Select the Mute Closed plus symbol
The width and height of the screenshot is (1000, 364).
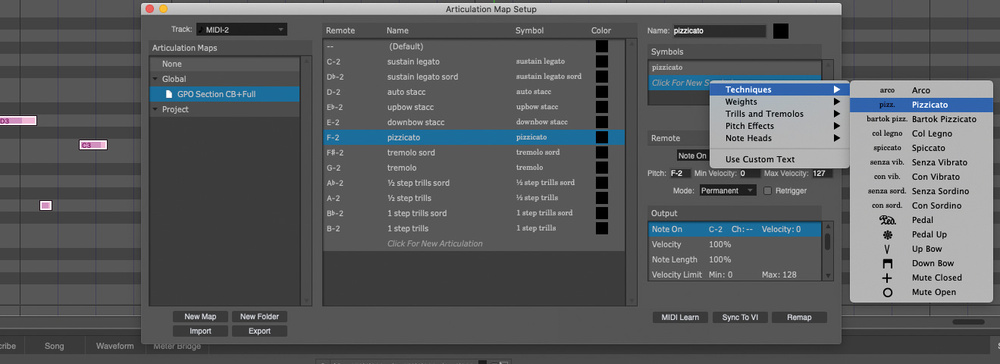pyautogui.click(x=886, y=278)
